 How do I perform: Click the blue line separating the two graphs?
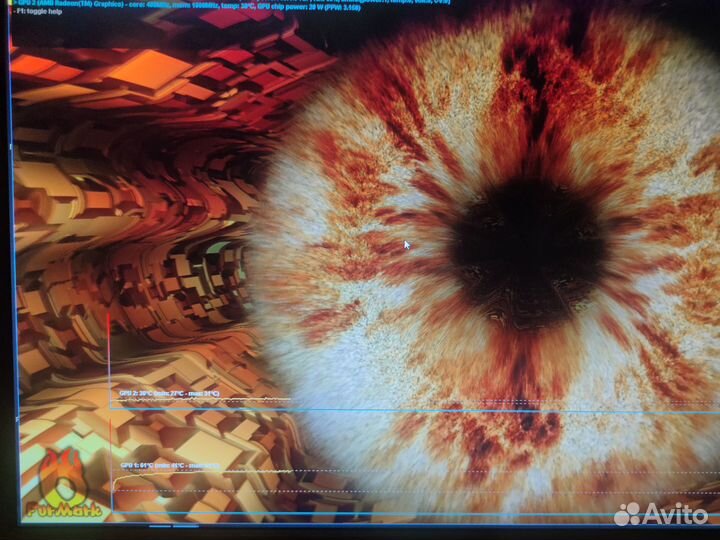[x=400, y=410]
